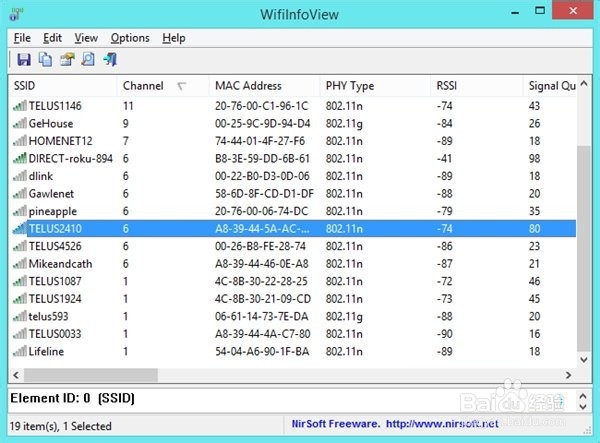Click the Element ID: 0 (SSID) line
600x443 pixels.
point(72,399)
